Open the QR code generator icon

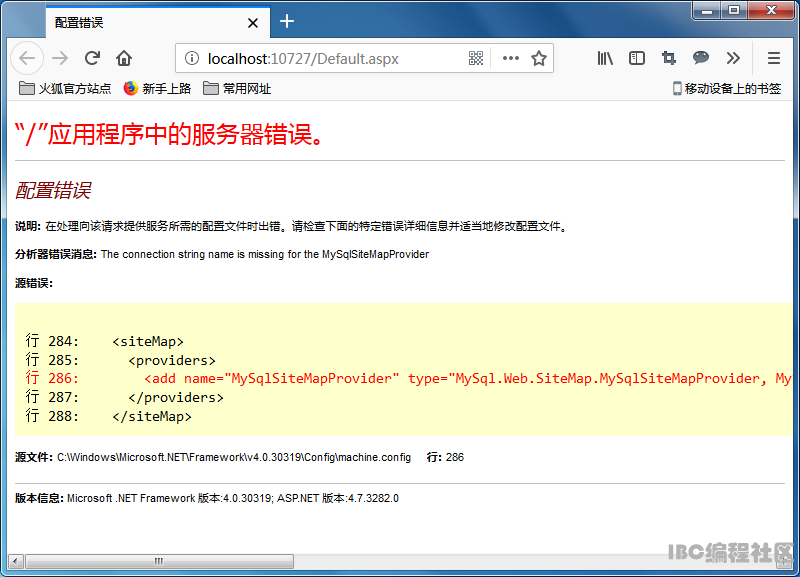(476, 58)
